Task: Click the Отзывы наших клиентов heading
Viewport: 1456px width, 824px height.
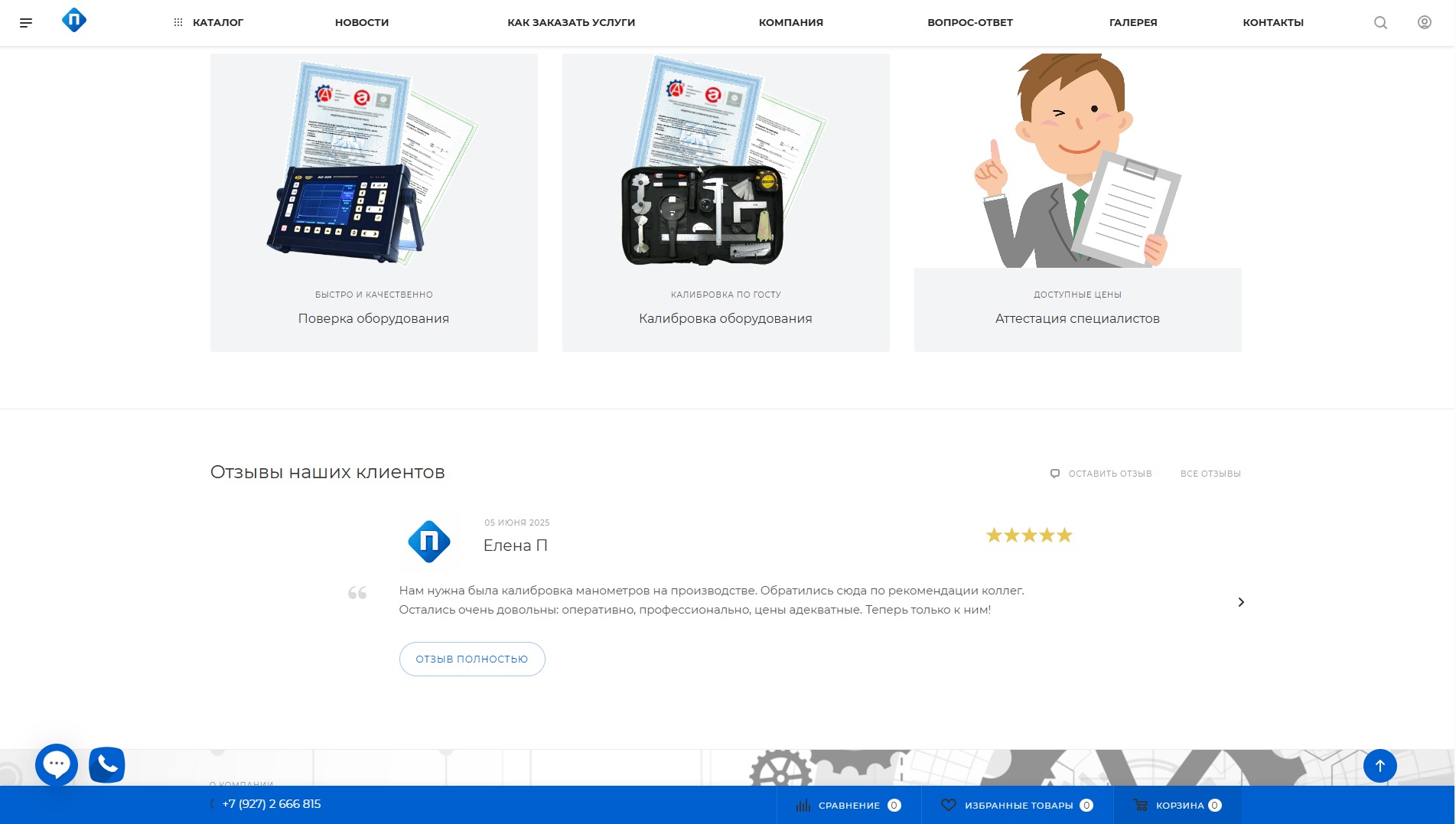Action: (327, 472)
